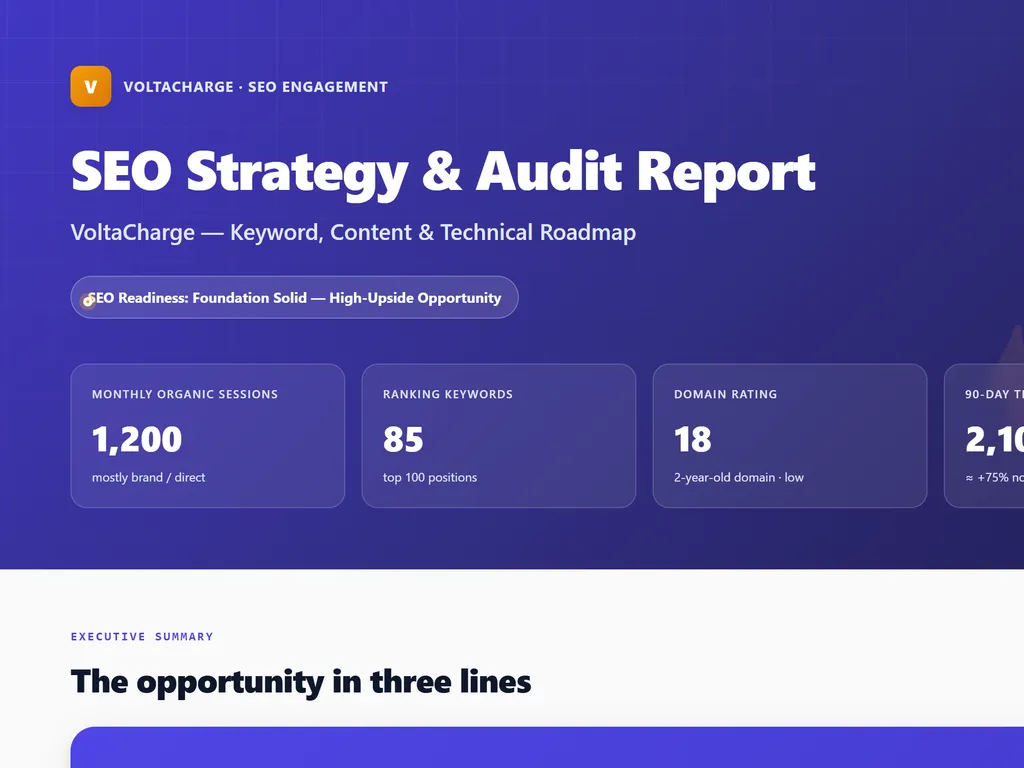
Task: Open the Domain Rating card
Action: [790, 436]
